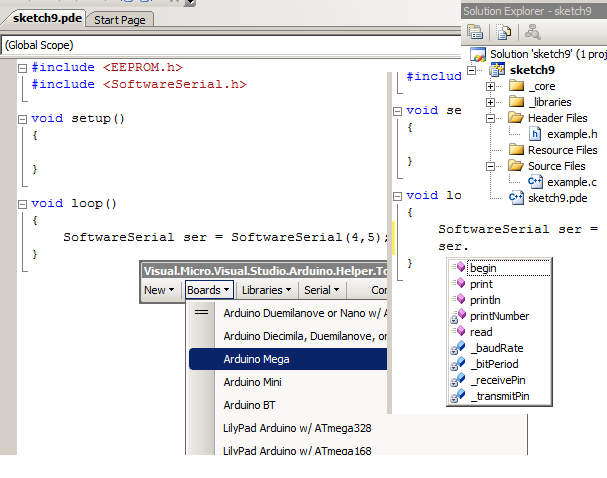Click the read method icon

tap(459, 331)
